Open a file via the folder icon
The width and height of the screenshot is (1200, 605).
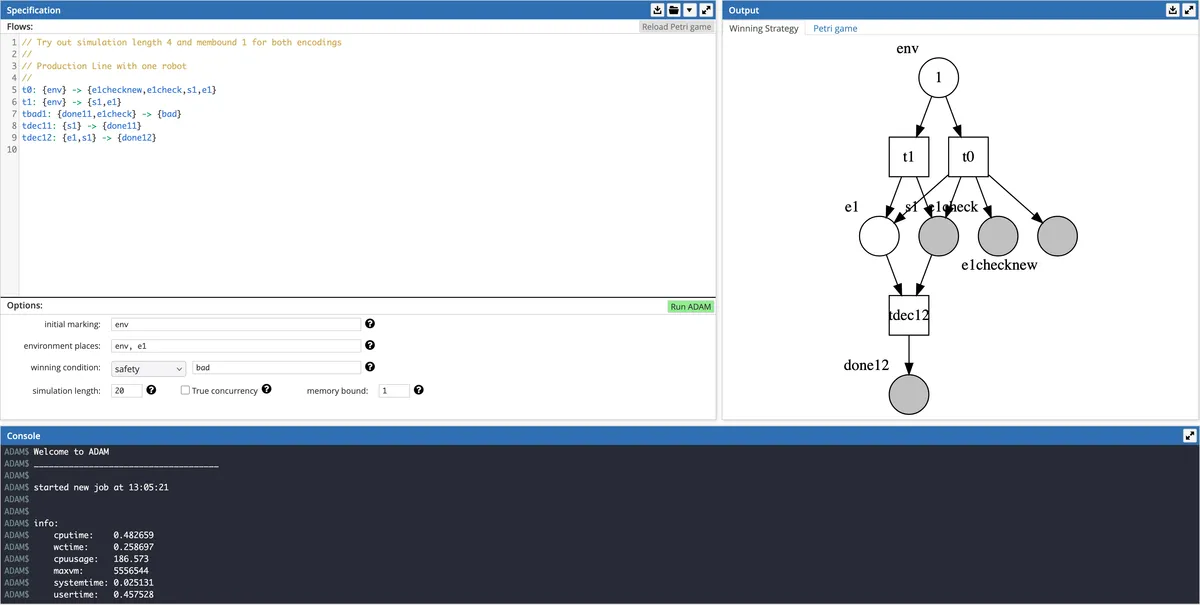point(673,9)
